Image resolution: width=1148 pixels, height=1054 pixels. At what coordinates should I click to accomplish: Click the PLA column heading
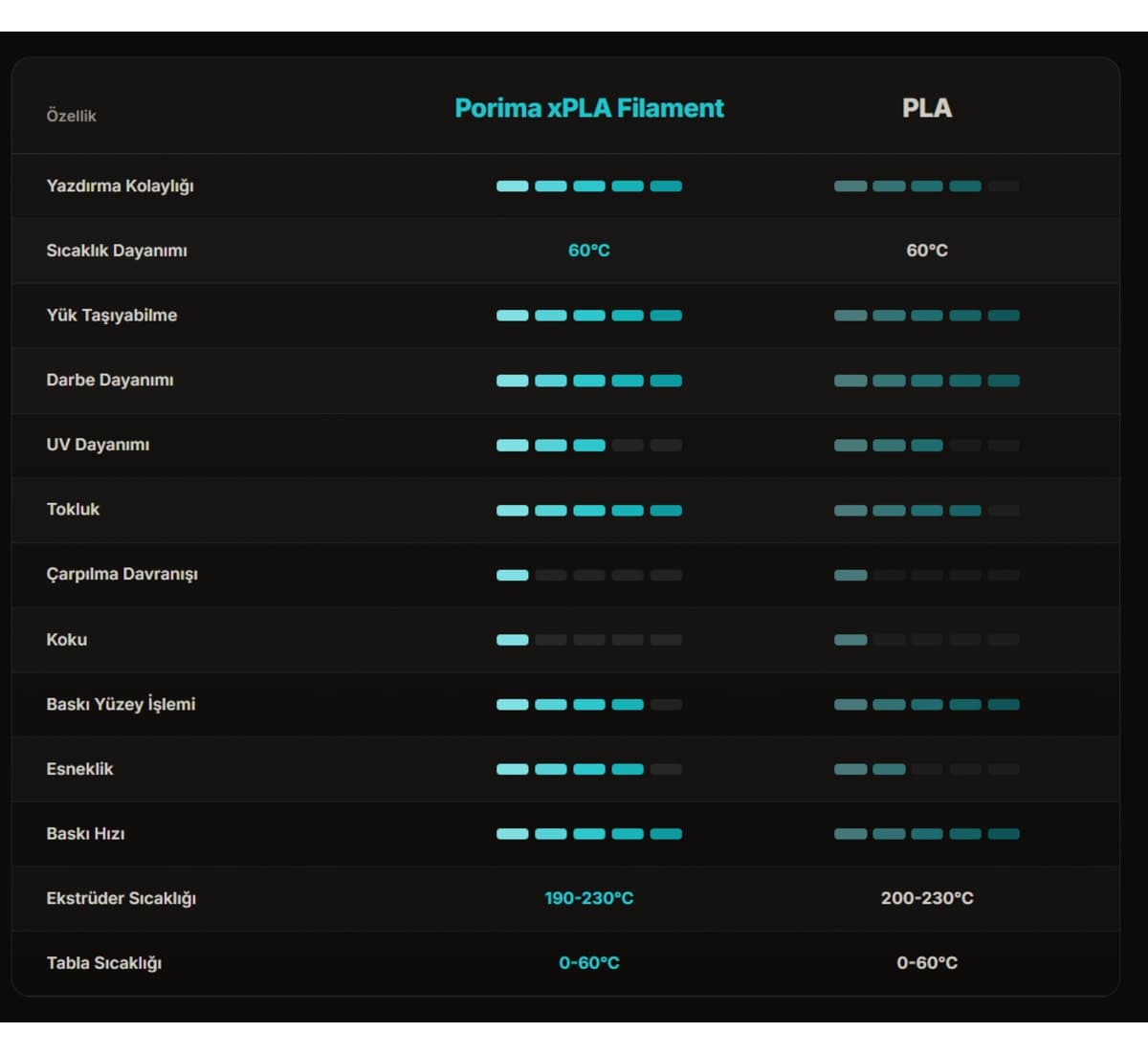click(927, 108)
